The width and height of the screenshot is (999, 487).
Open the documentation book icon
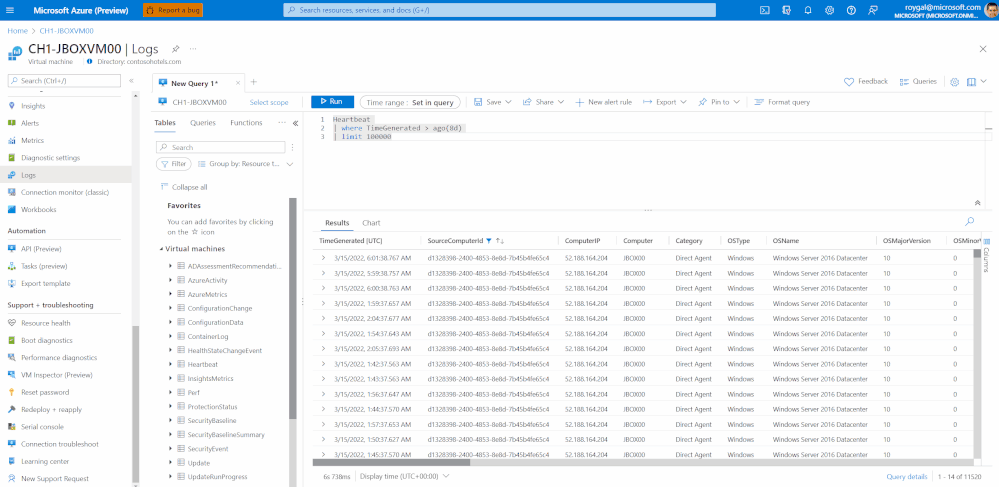click(x=971, y=82)
